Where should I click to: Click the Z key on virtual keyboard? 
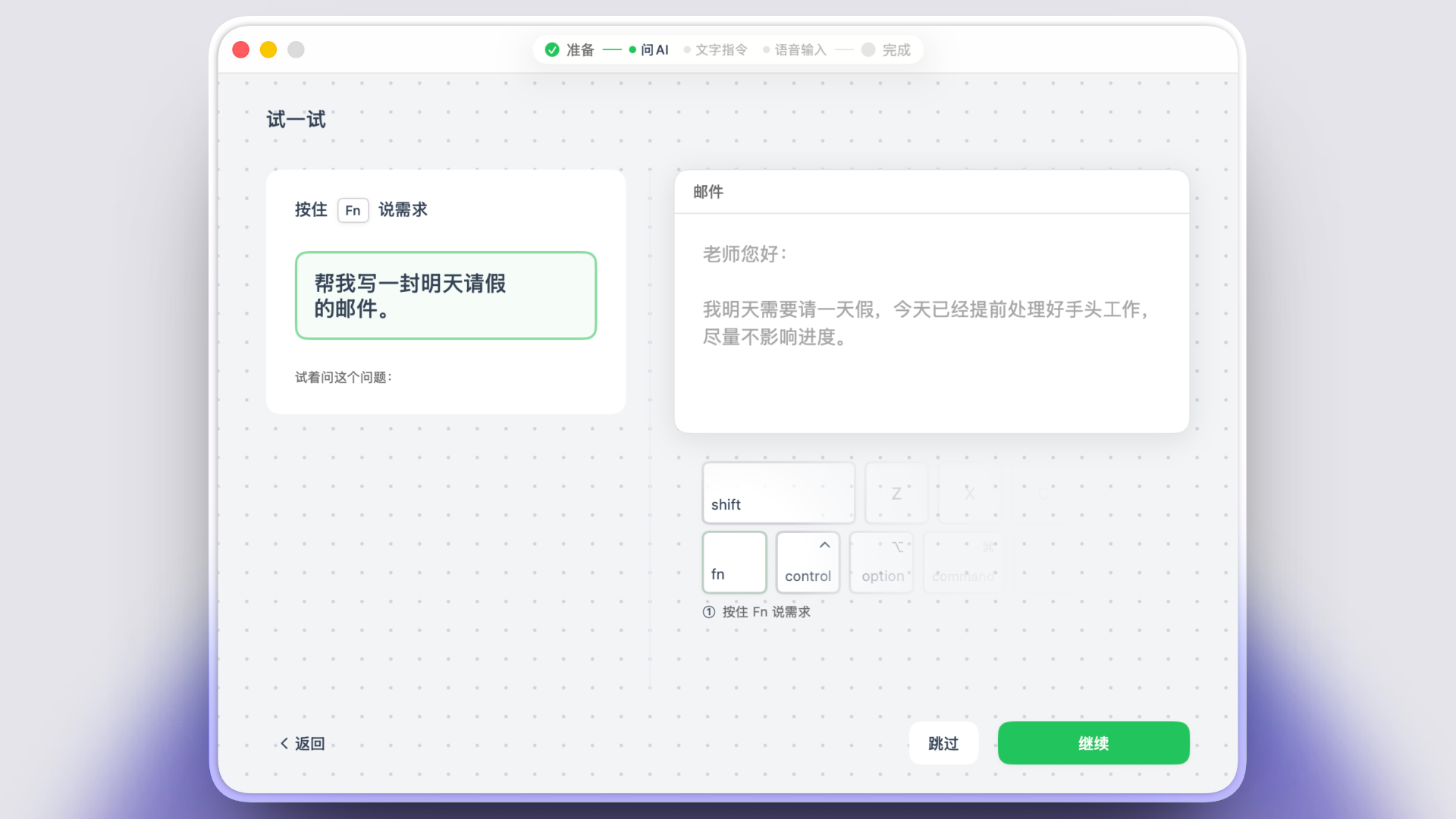[896, 493]
